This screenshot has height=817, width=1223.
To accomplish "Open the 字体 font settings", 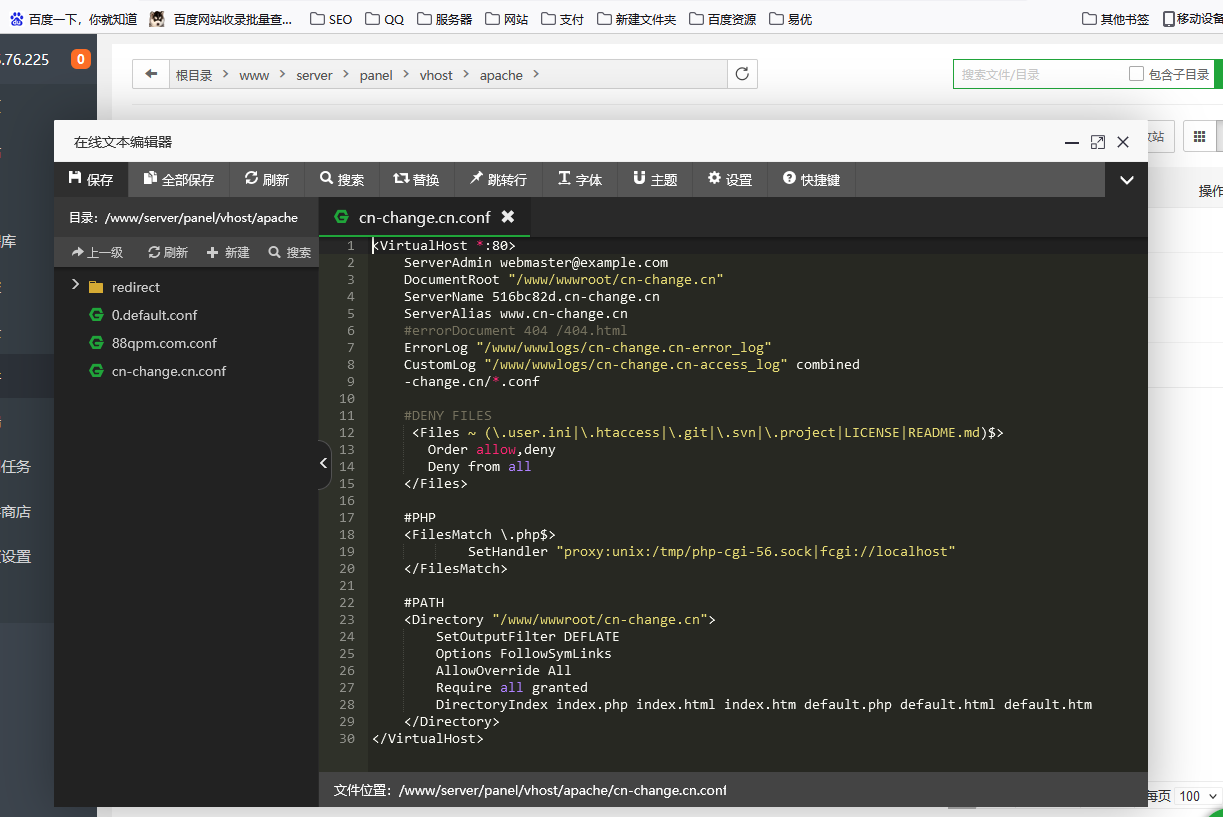I will click(580, 180).
